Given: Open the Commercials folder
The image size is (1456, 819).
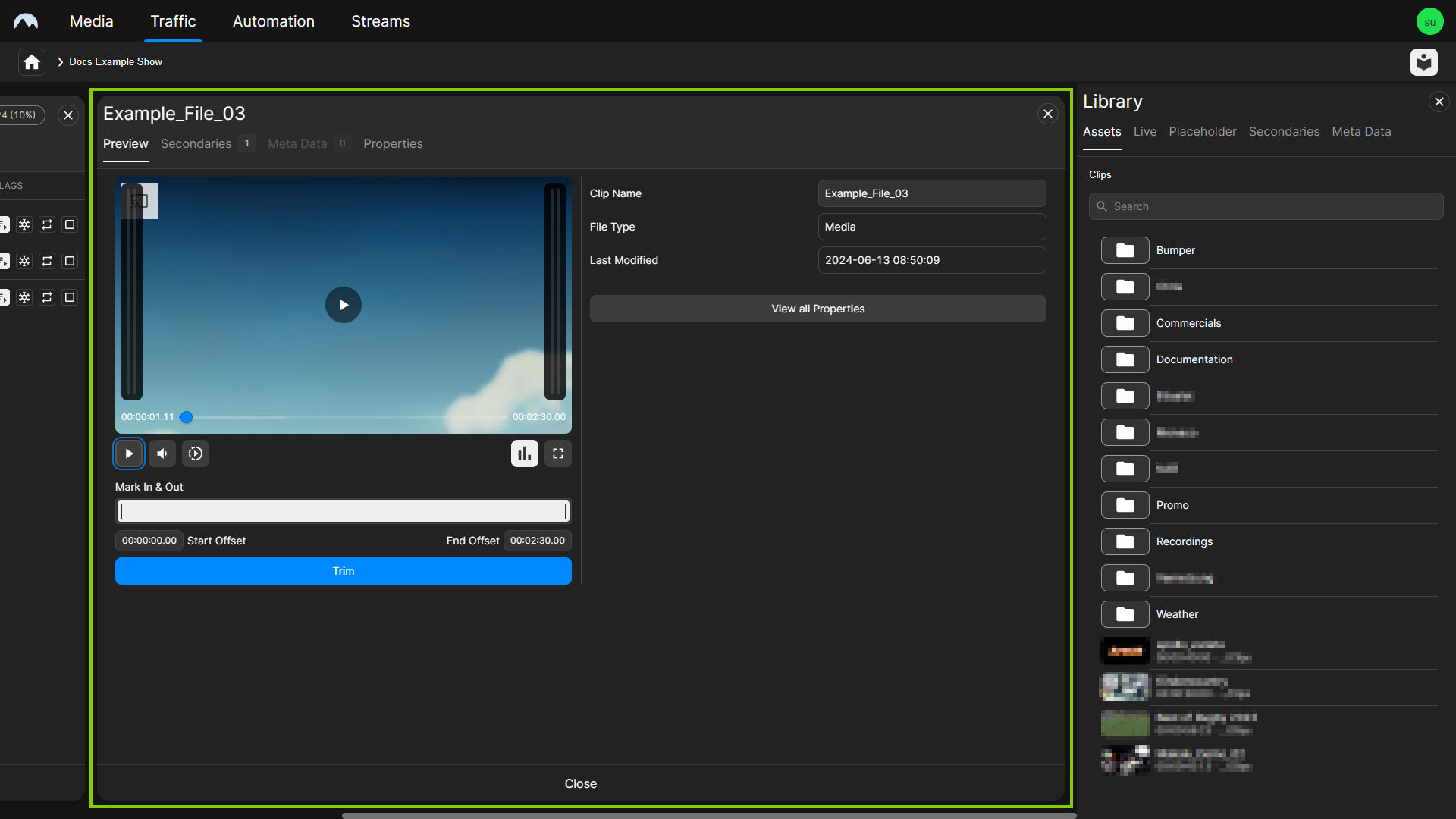Looking at the screenshot, I should point(1188,323).
